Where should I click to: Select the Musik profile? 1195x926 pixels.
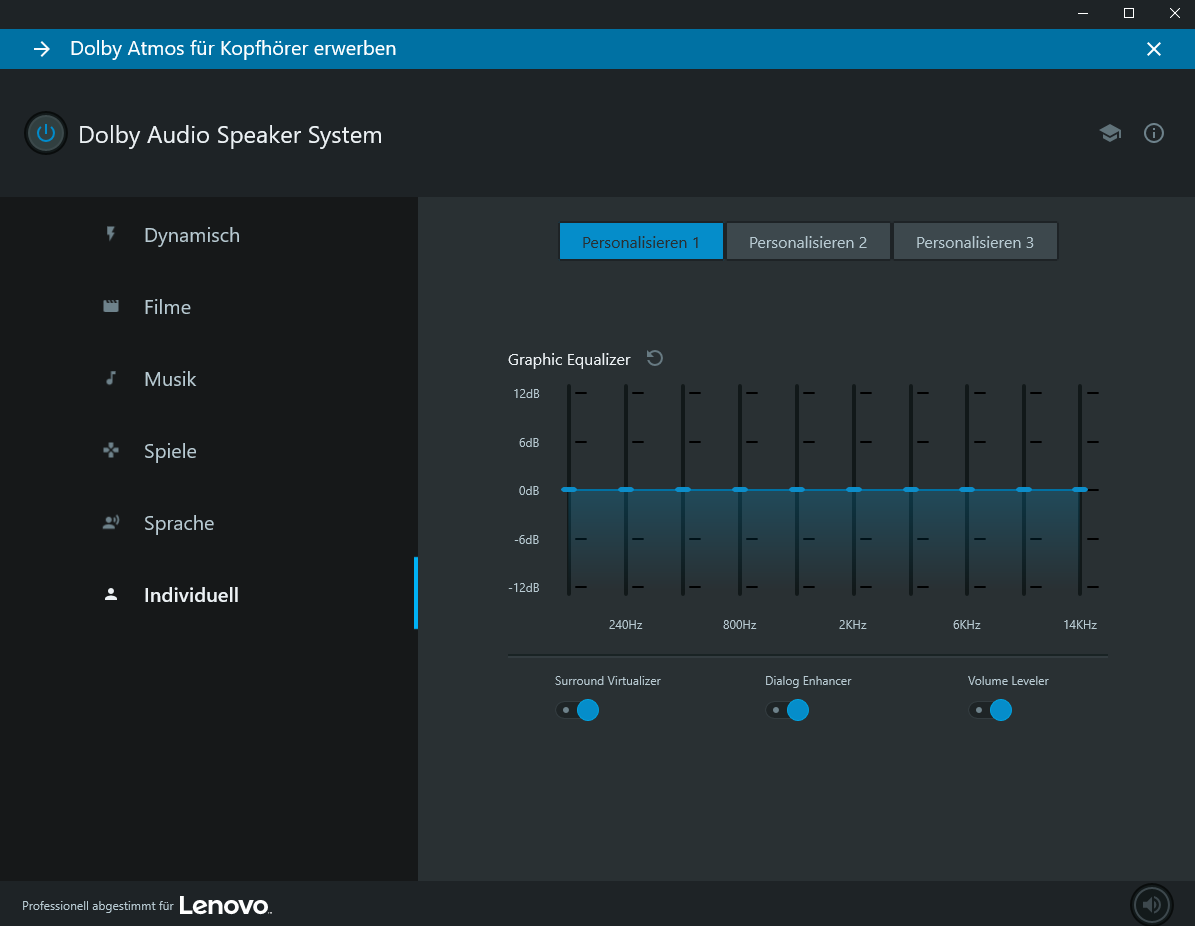coord(170,379)
